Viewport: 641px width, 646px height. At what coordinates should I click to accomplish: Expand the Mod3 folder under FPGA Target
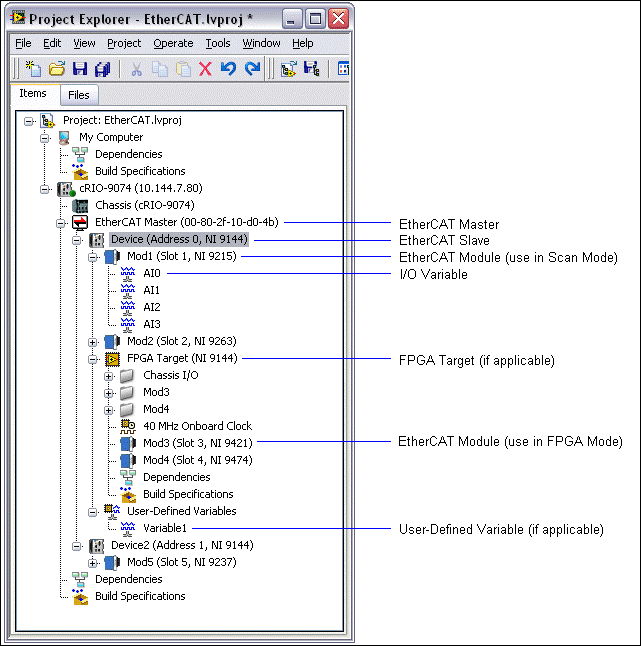click(x=109, y=393)
